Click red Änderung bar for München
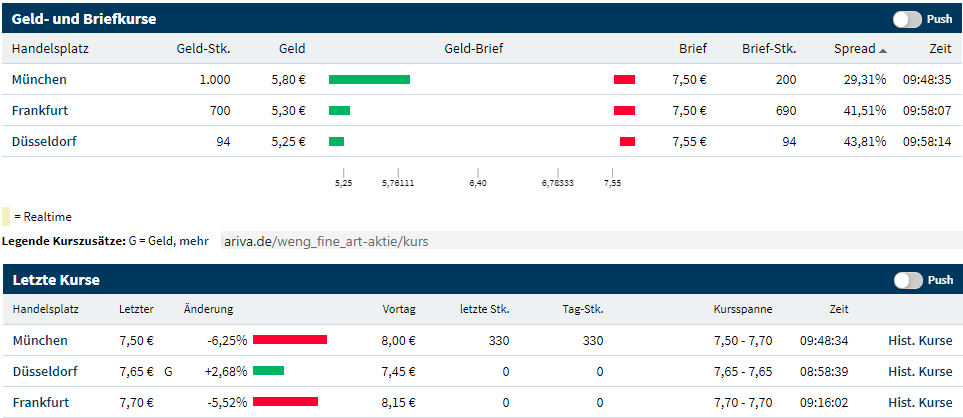Image resolution: width=963 pixels, height=418 pixels. click(x=290, y=341)
